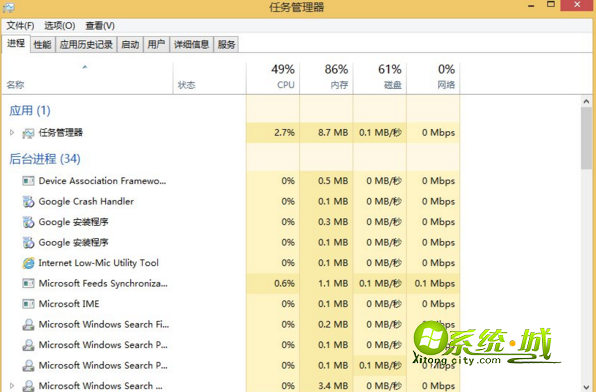Minimize the Task Manager window
This screenshot has width=596, height=392.
click(x=531, y=5)
